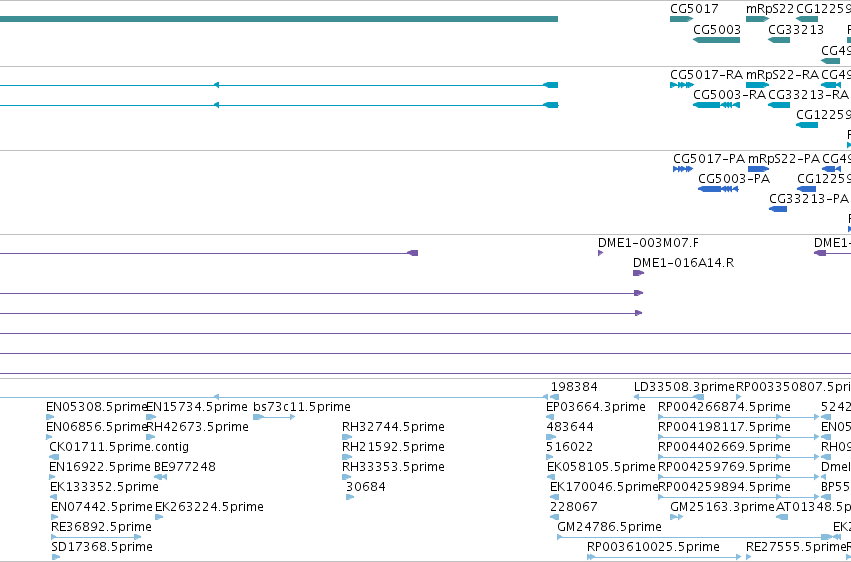Image resolution: width=851 pixels, height=562 pixels.
Task: Open the EN07442.5prime EST label
Action: 101,507
